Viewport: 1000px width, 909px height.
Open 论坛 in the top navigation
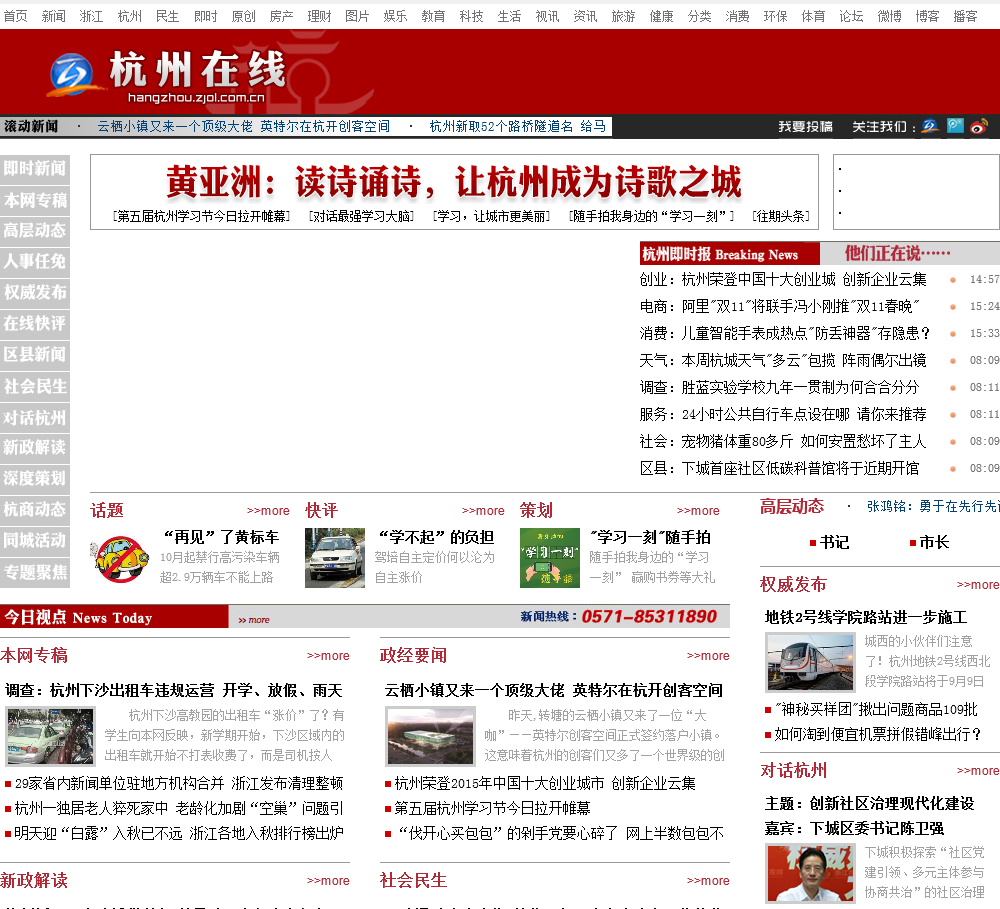[851, 16]
